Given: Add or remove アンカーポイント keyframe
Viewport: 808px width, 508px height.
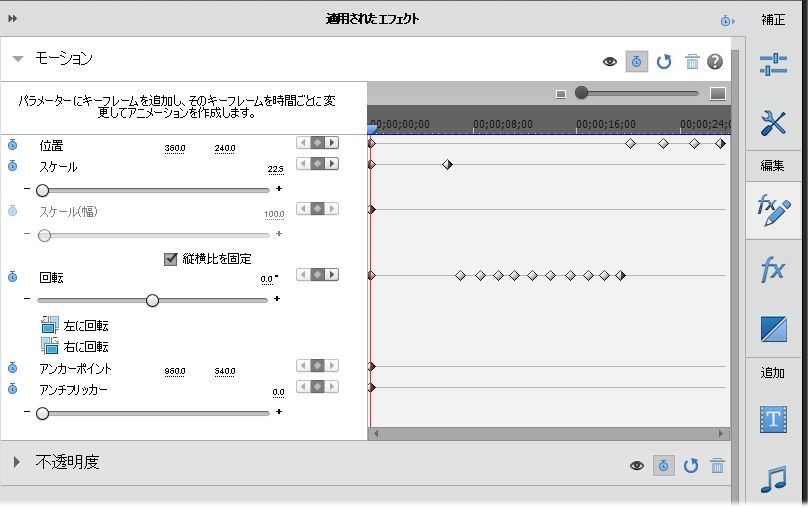Looking at the screenshot, I should [x=317, y=366].
